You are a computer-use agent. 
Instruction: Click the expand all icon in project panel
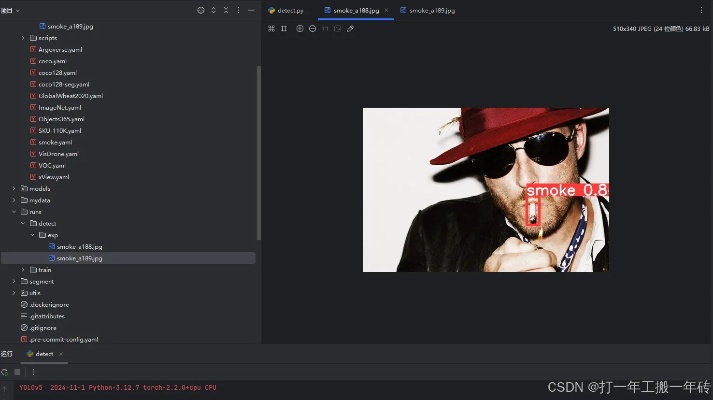tap(213, 10)
